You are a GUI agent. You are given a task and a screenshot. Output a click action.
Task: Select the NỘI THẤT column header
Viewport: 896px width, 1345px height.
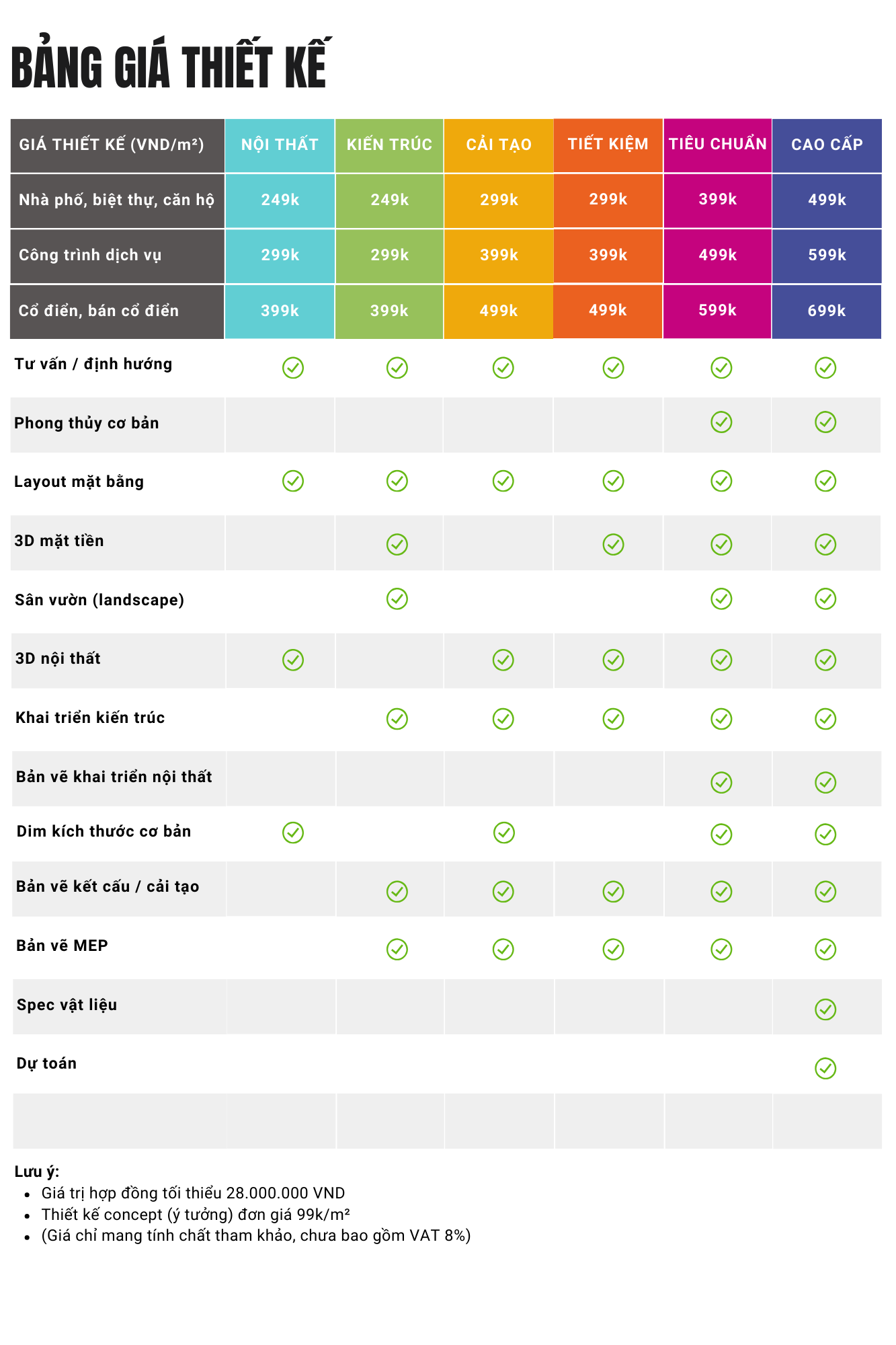[x=280, y=145]
